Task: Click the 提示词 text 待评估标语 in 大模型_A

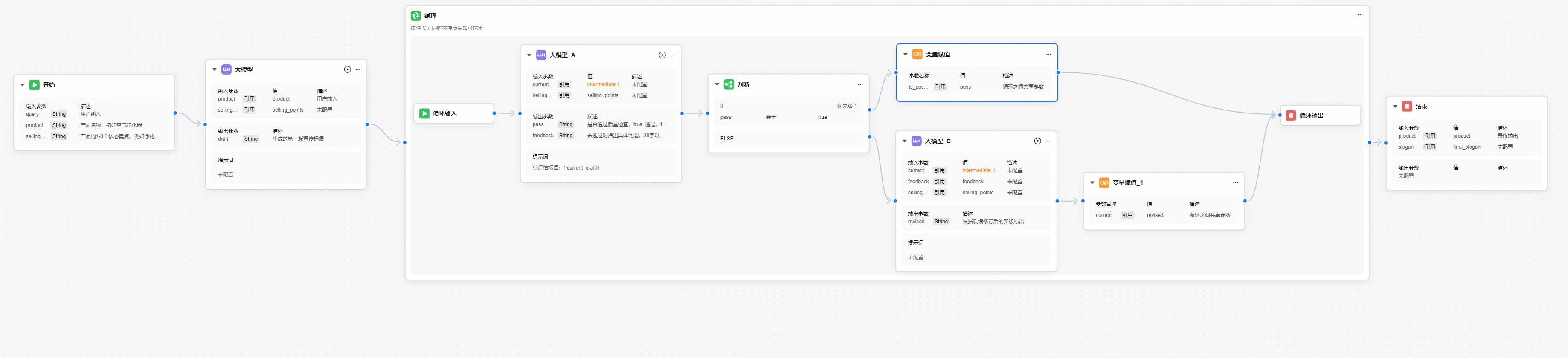Action: [566, 168]
